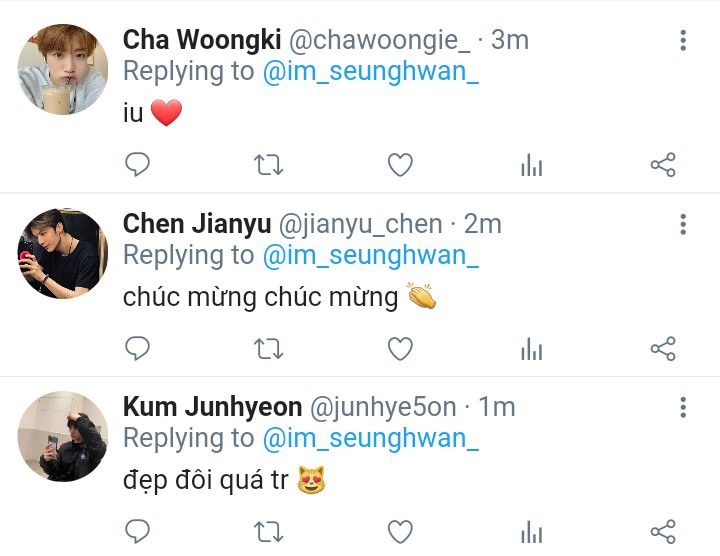Open more options on Kum Junhyeon's tweet
720x556 pixels.
pyautogui.click(x=683, y=407)
